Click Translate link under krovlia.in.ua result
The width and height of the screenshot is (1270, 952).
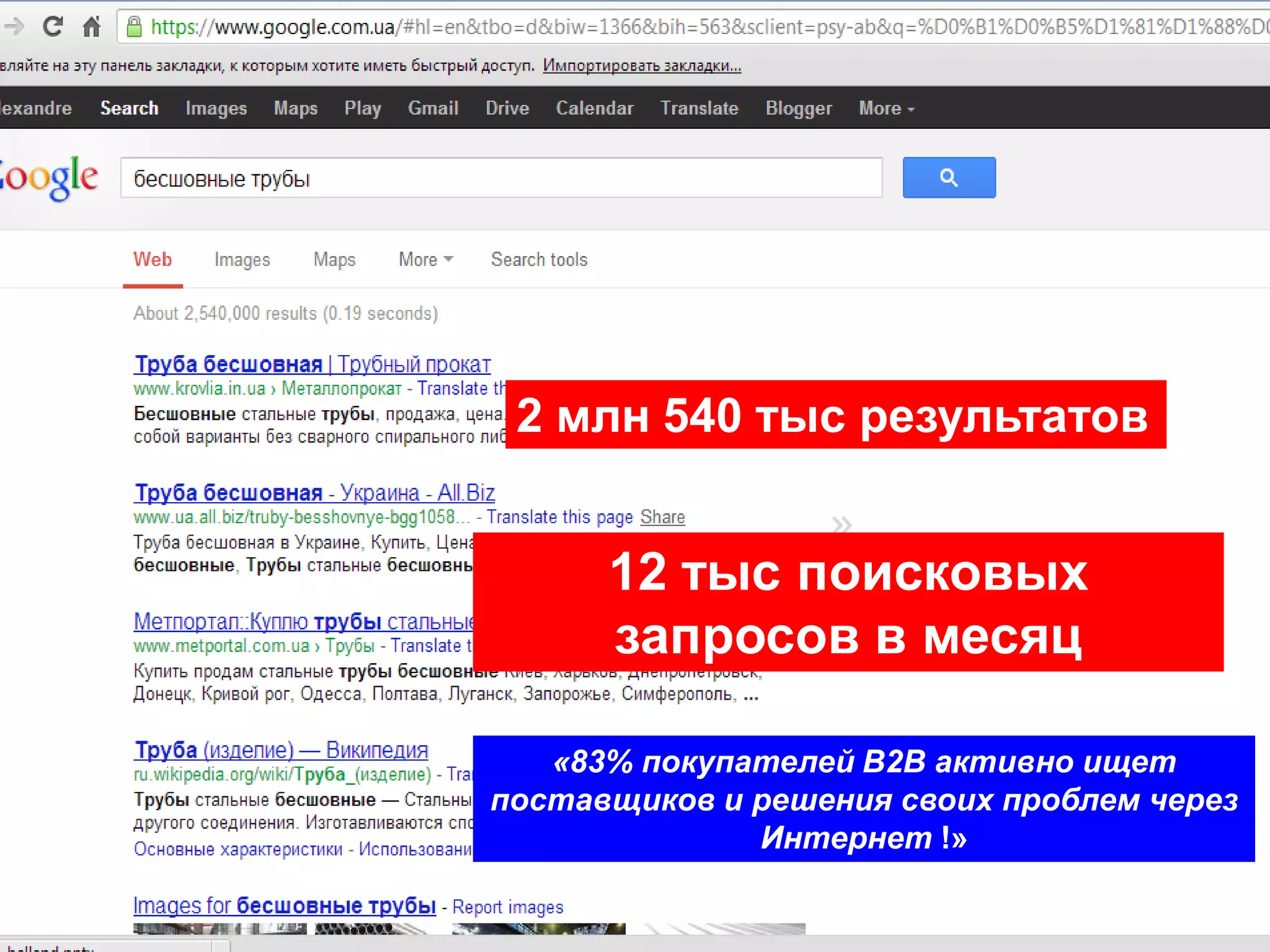coord(461,389)
